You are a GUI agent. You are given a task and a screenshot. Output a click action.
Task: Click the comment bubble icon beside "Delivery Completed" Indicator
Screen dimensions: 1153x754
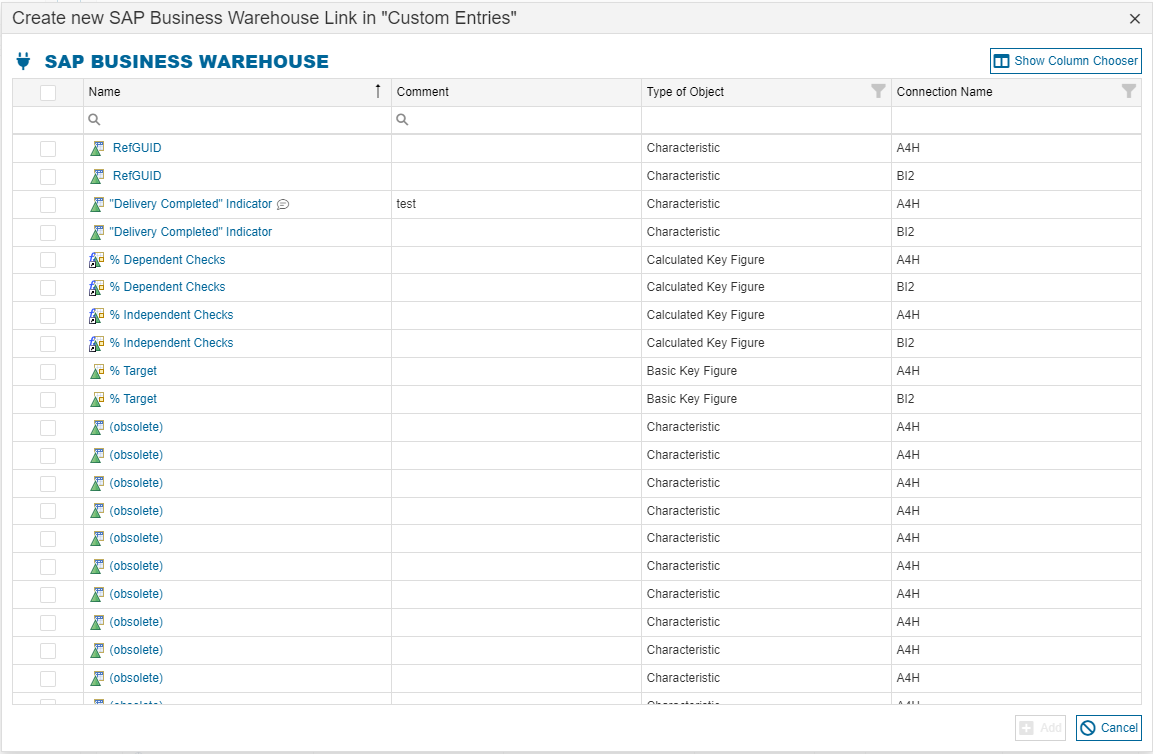coord(283,204)
